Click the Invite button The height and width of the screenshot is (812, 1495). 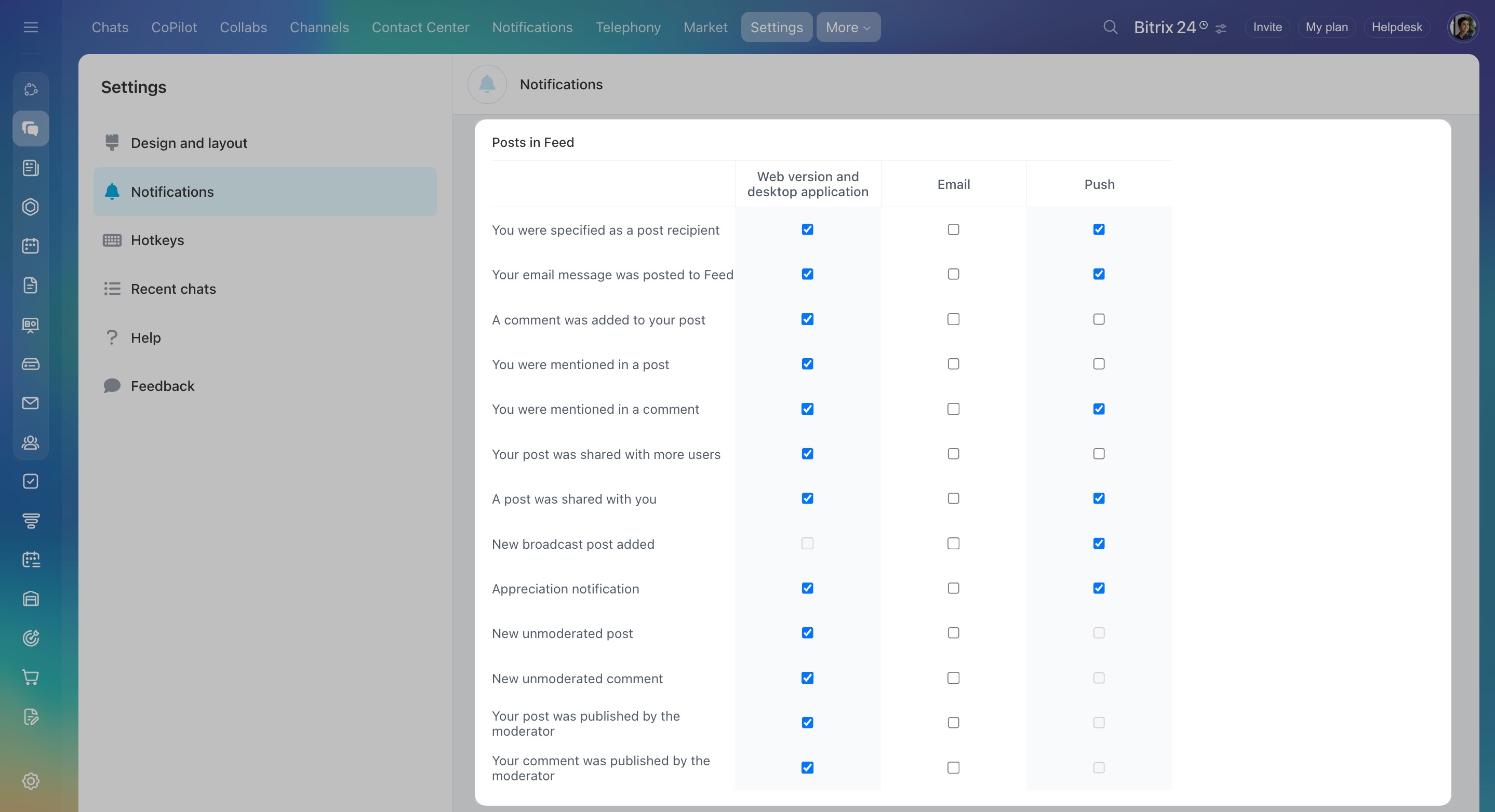pyautogui.click(x=1267, y=28)
